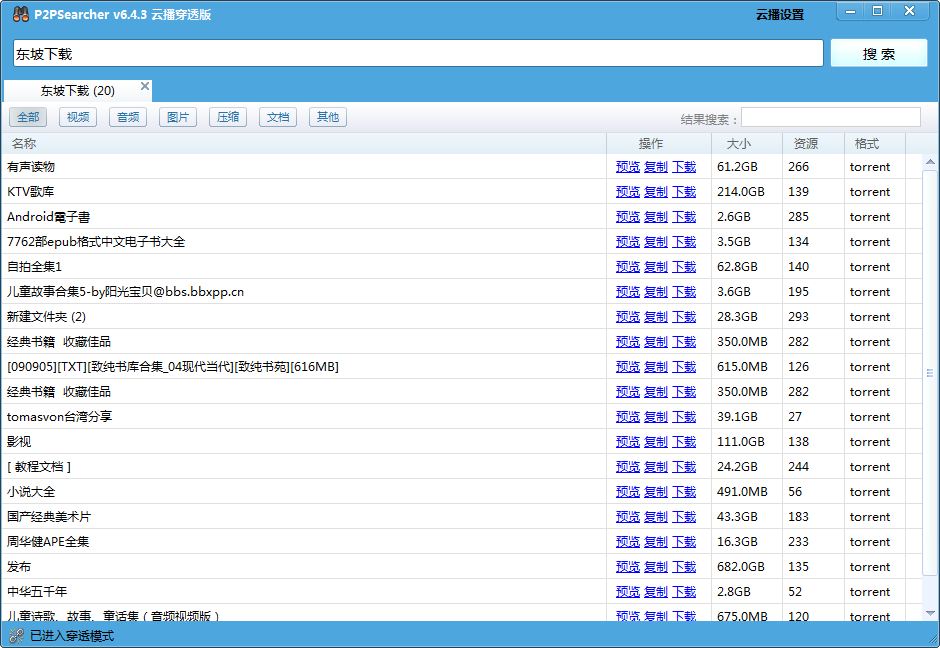940x648 pixels.
Task: Sort by the 资源 column header
Action: [x=805, y=144]
